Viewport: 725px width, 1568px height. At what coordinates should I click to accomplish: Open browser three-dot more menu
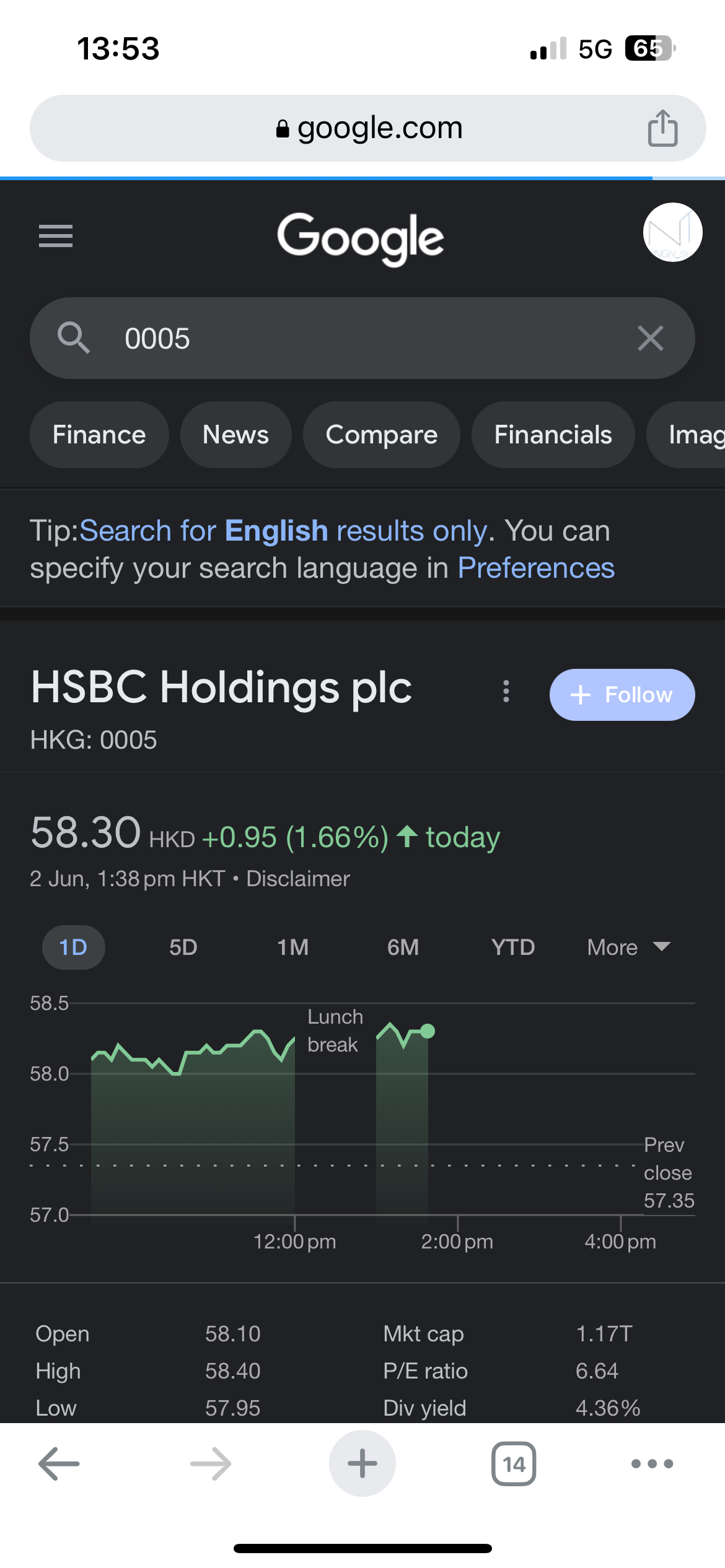click(652, 1464)
